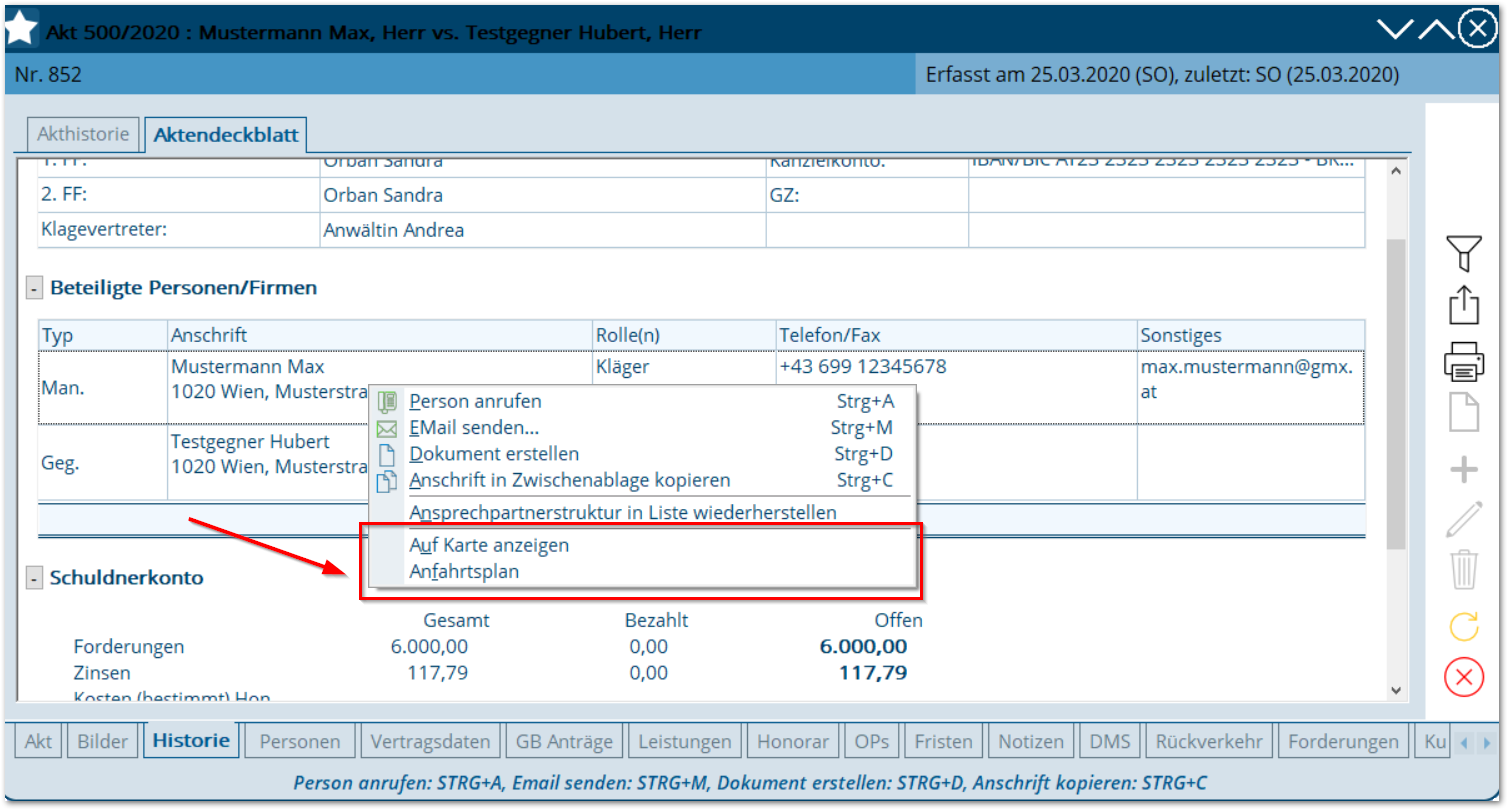Click the Anwältin Andrea cell
Image resolution: width=1508 pixels, height=810 pixels.
tap(543, 230)
